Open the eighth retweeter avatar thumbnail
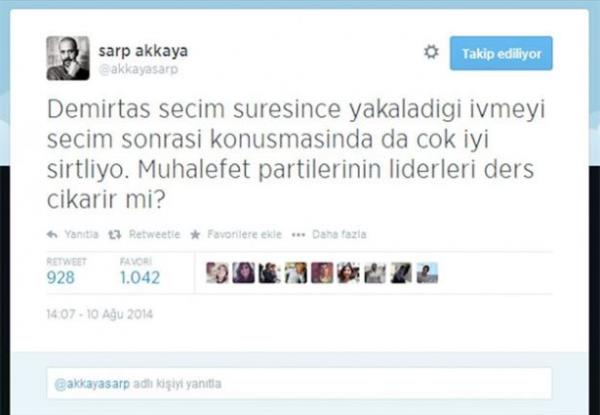Viewport: 600px width, 415px height. point(401,273)
